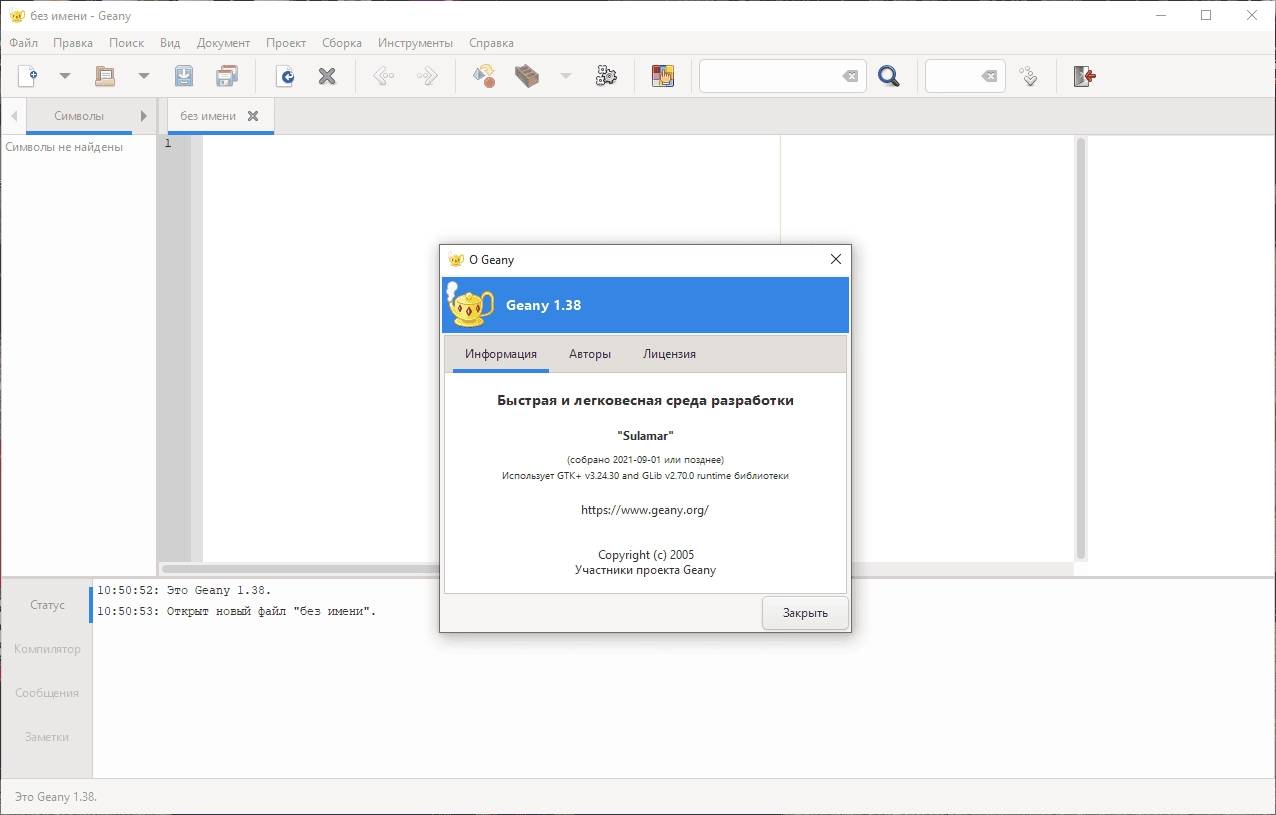Open the Вид menu

click(170, 43)
